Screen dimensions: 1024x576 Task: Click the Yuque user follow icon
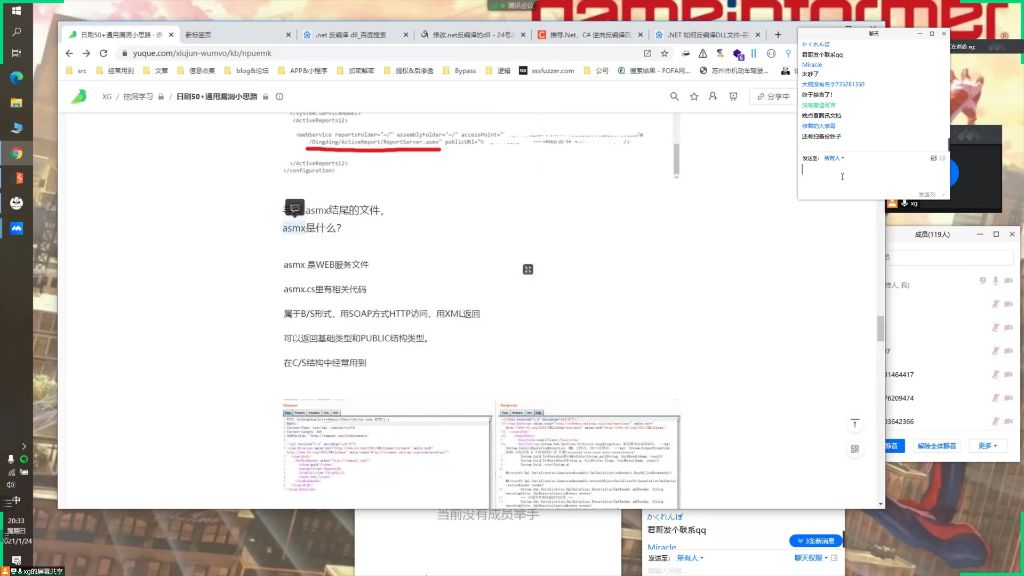click(x=713, y=97)
